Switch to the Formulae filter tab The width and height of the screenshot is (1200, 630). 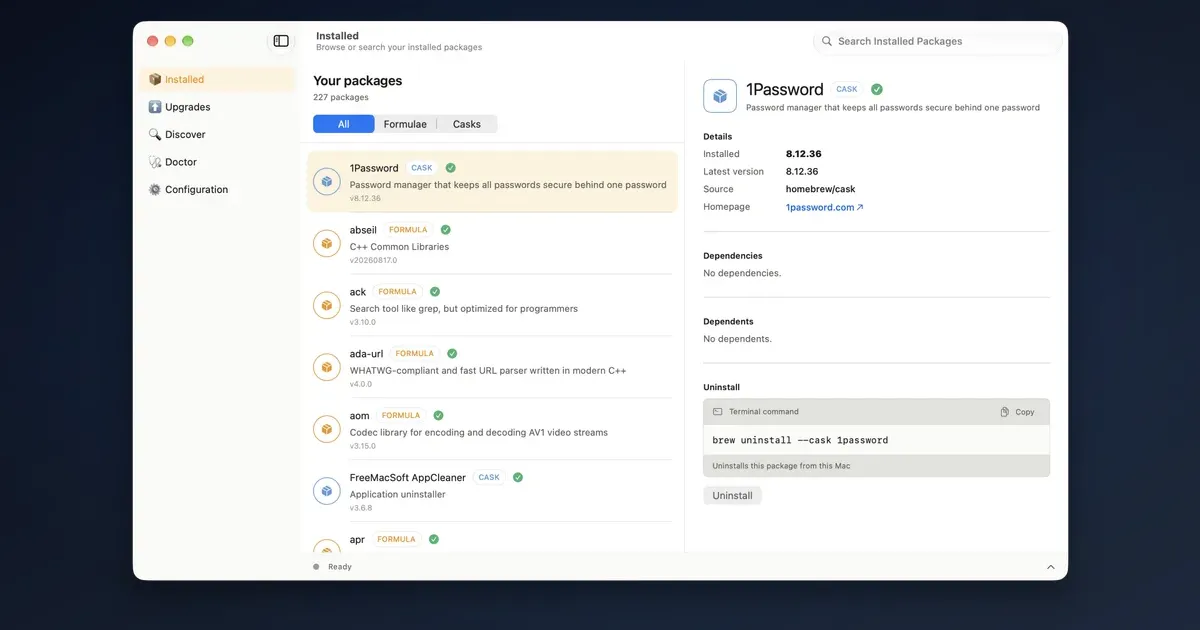[x=405, y=124]
